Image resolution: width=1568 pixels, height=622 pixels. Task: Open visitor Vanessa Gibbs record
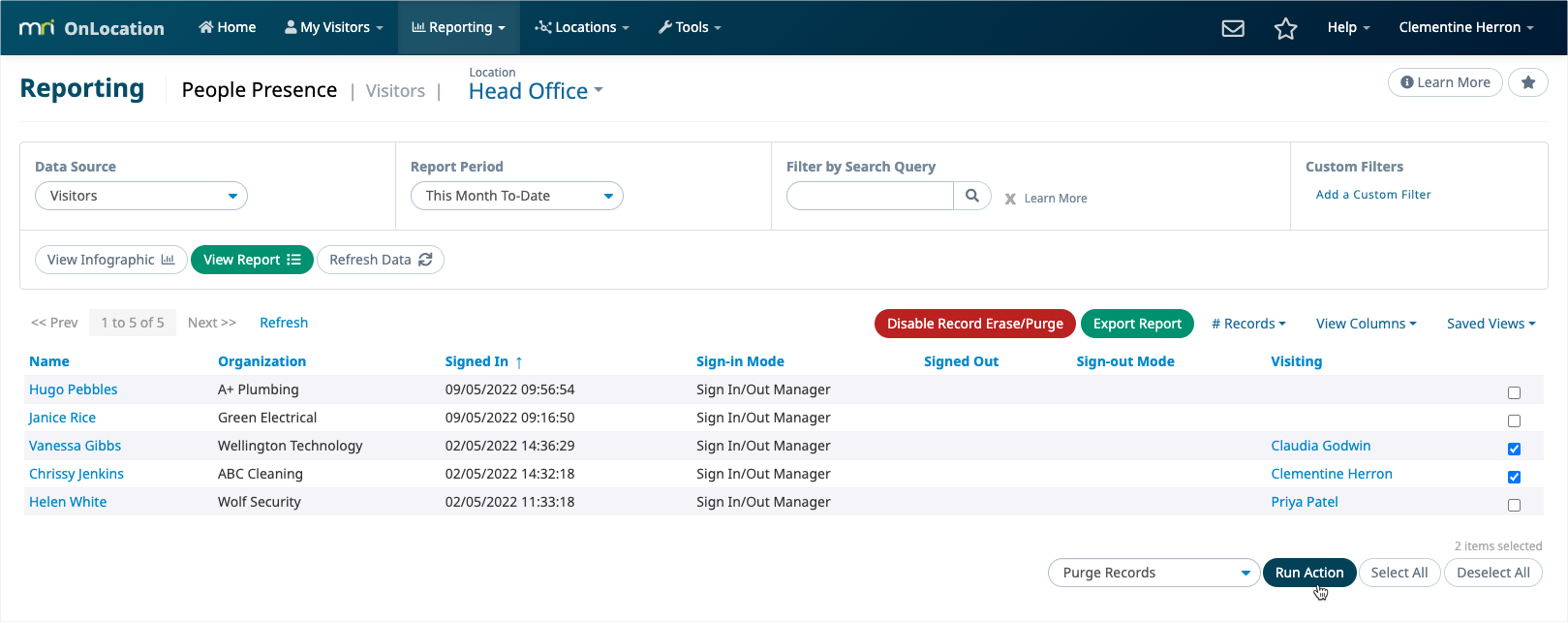75,446
